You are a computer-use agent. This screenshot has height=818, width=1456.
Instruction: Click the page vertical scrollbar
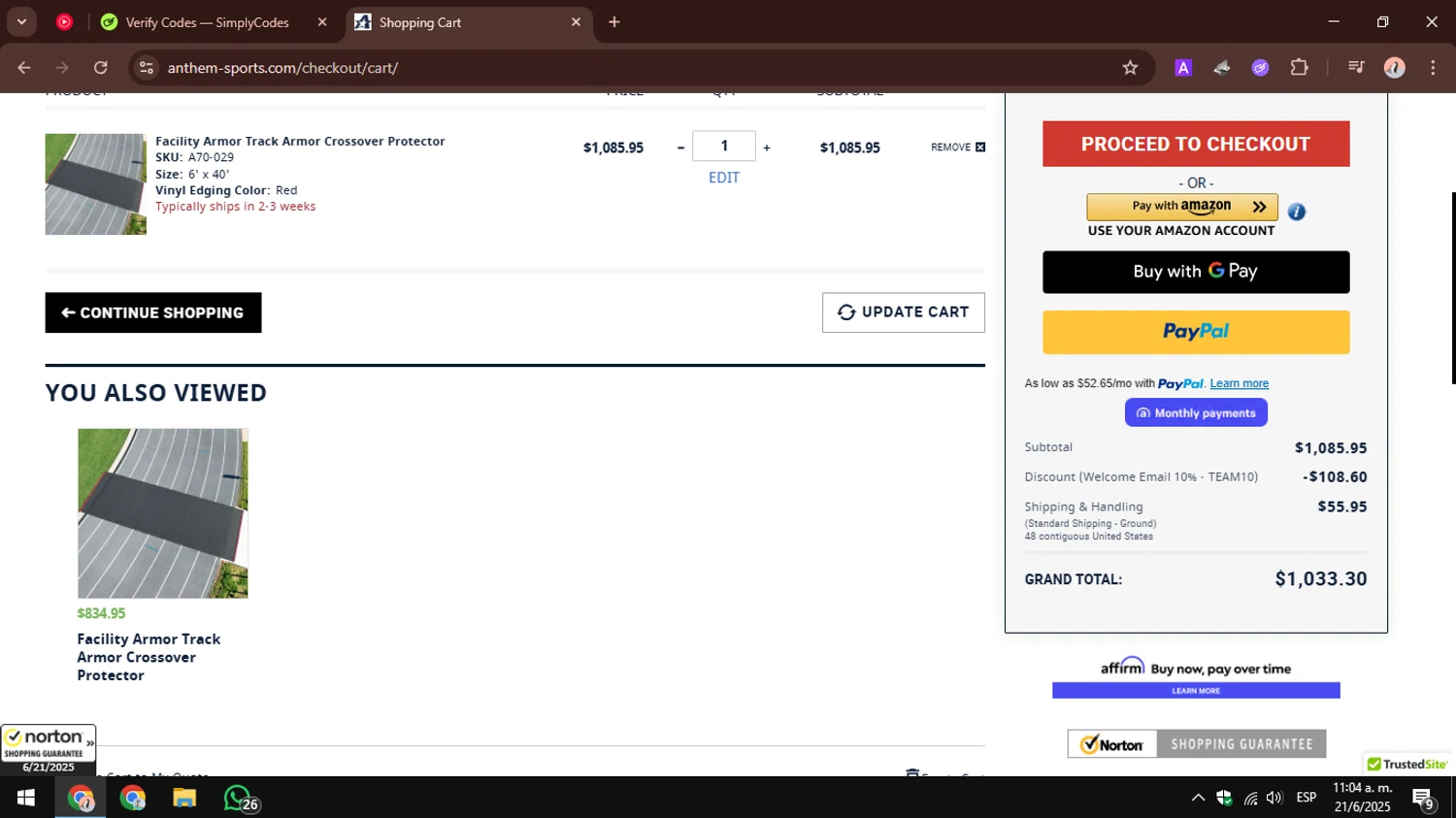[x=1452, y=287]
